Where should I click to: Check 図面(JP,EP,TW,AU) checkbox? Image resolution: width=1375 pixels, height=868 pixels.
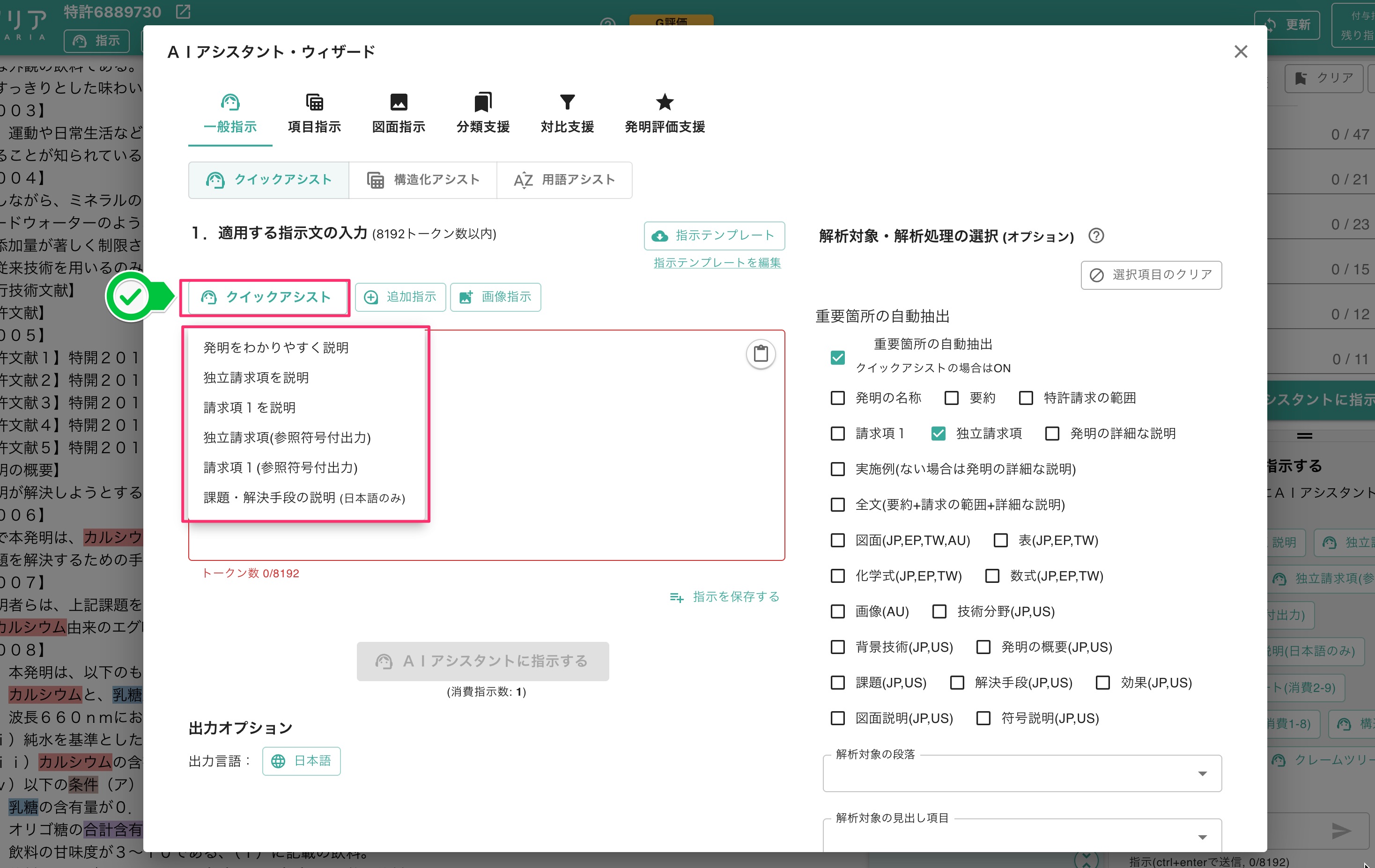pos(838,540)
